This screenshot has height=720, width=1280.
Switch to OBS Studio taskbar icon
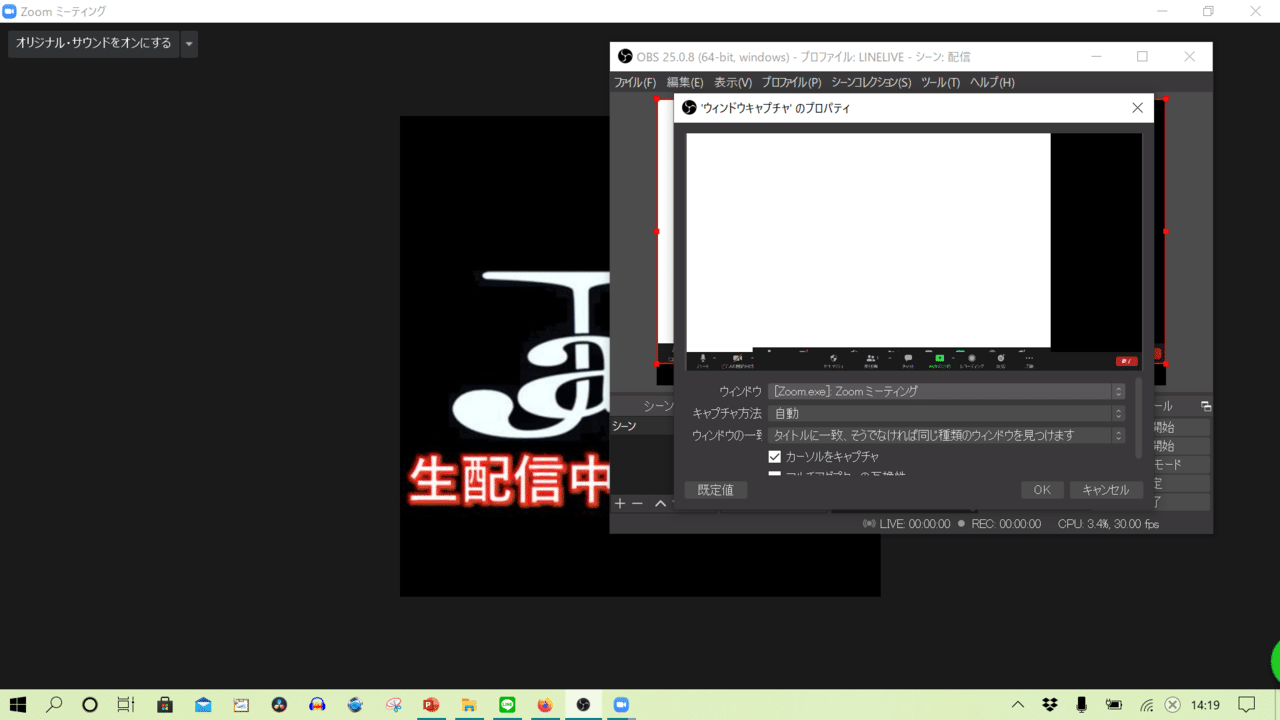pos(583,705)
